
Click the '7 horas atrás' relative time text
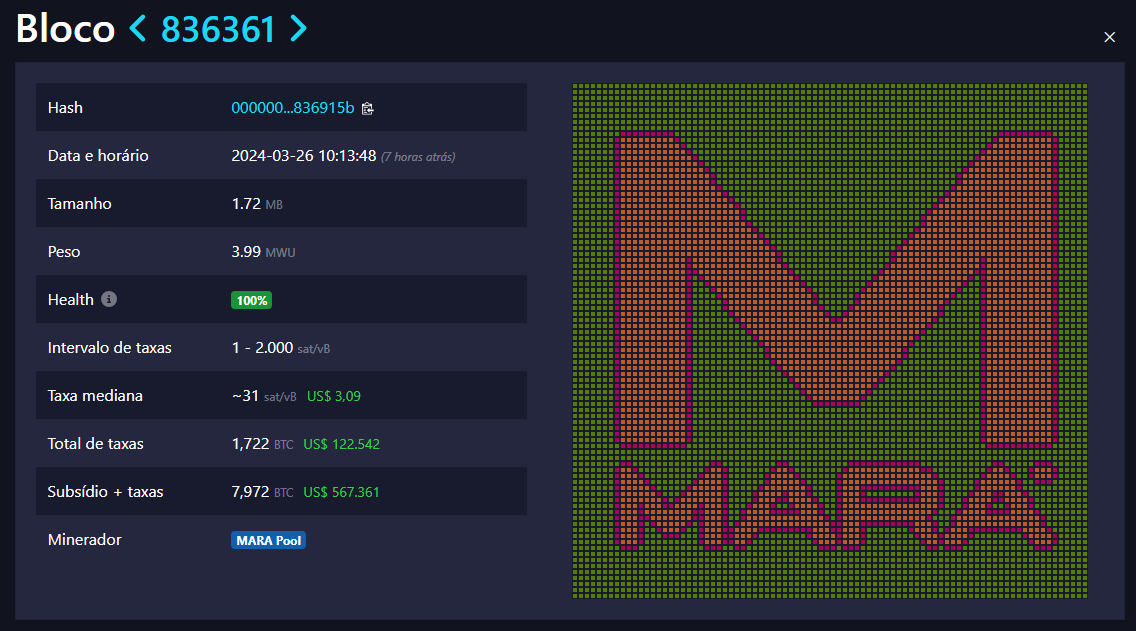pyautogui.click(x=418, y=157)
